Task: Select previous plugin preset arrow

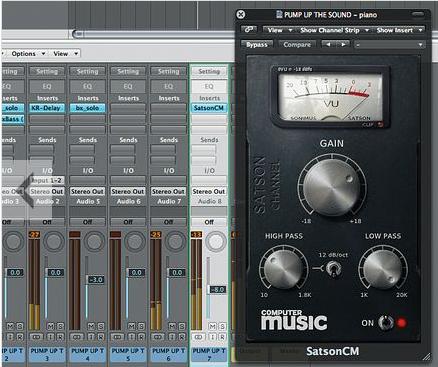Action: click(x=329, y=44)
